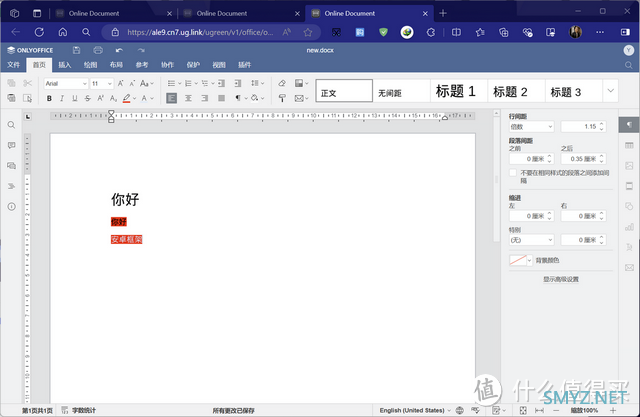Open the line spacing type dropdown
640x417 pixels.
[530, 127]
